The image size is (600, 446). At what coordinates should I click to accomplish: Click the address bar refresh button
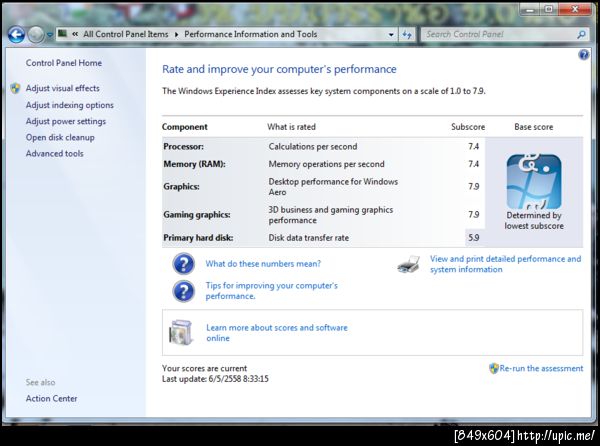407,35
